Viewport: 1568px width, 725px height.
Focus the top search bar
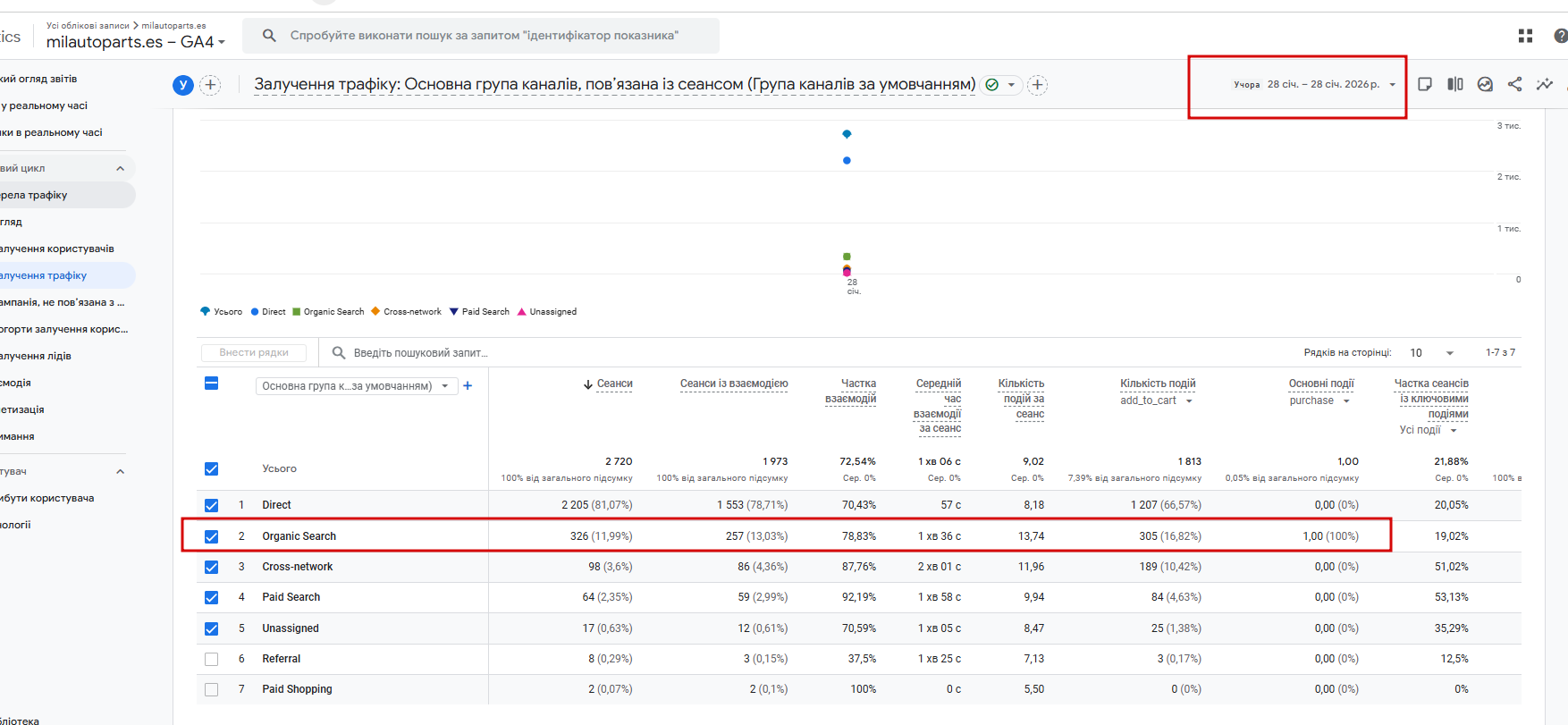point(483,36)
